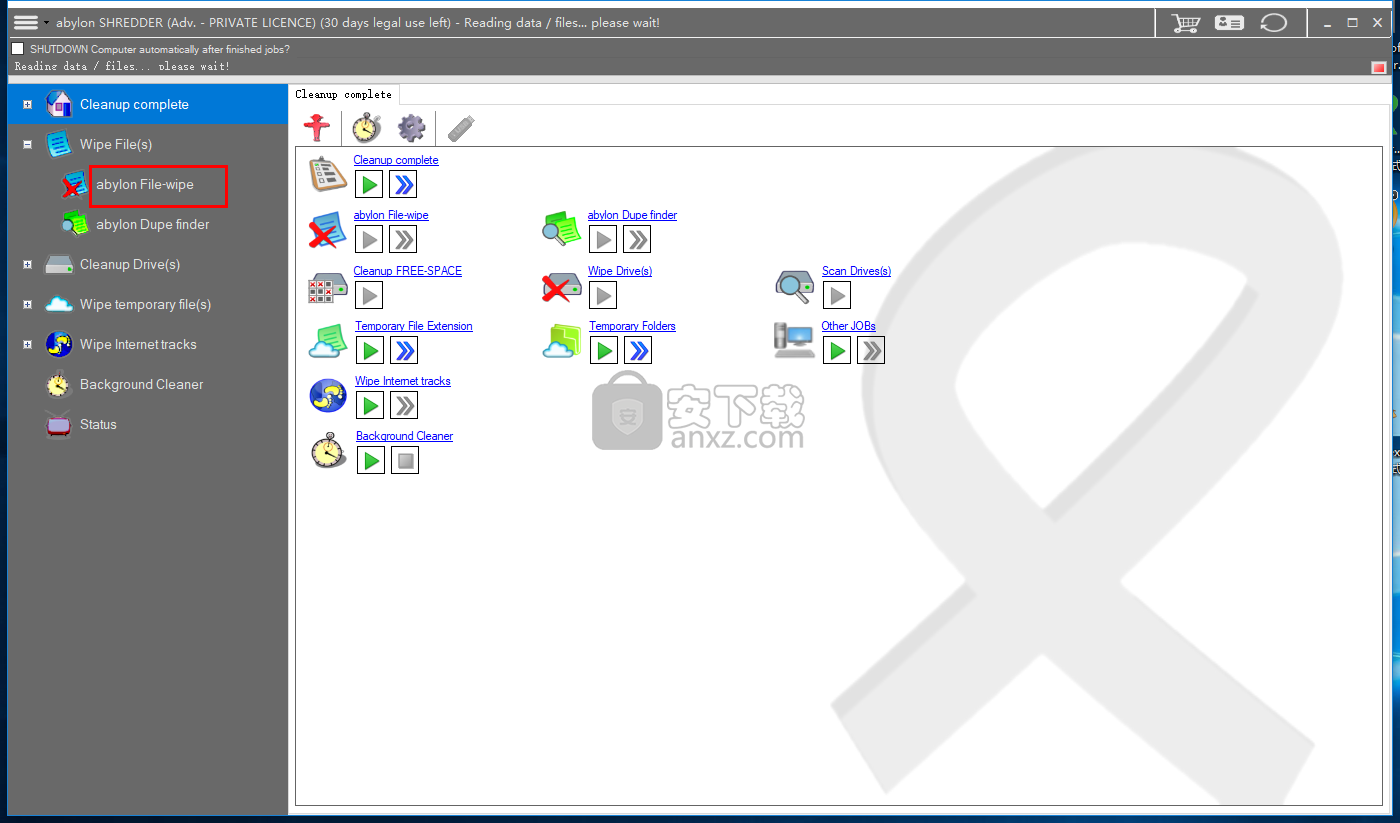Collapse the Wipe File(s) tree node
Image resolution: width=1400 pixels, height=823 pixels.
[x=28, y=144]
